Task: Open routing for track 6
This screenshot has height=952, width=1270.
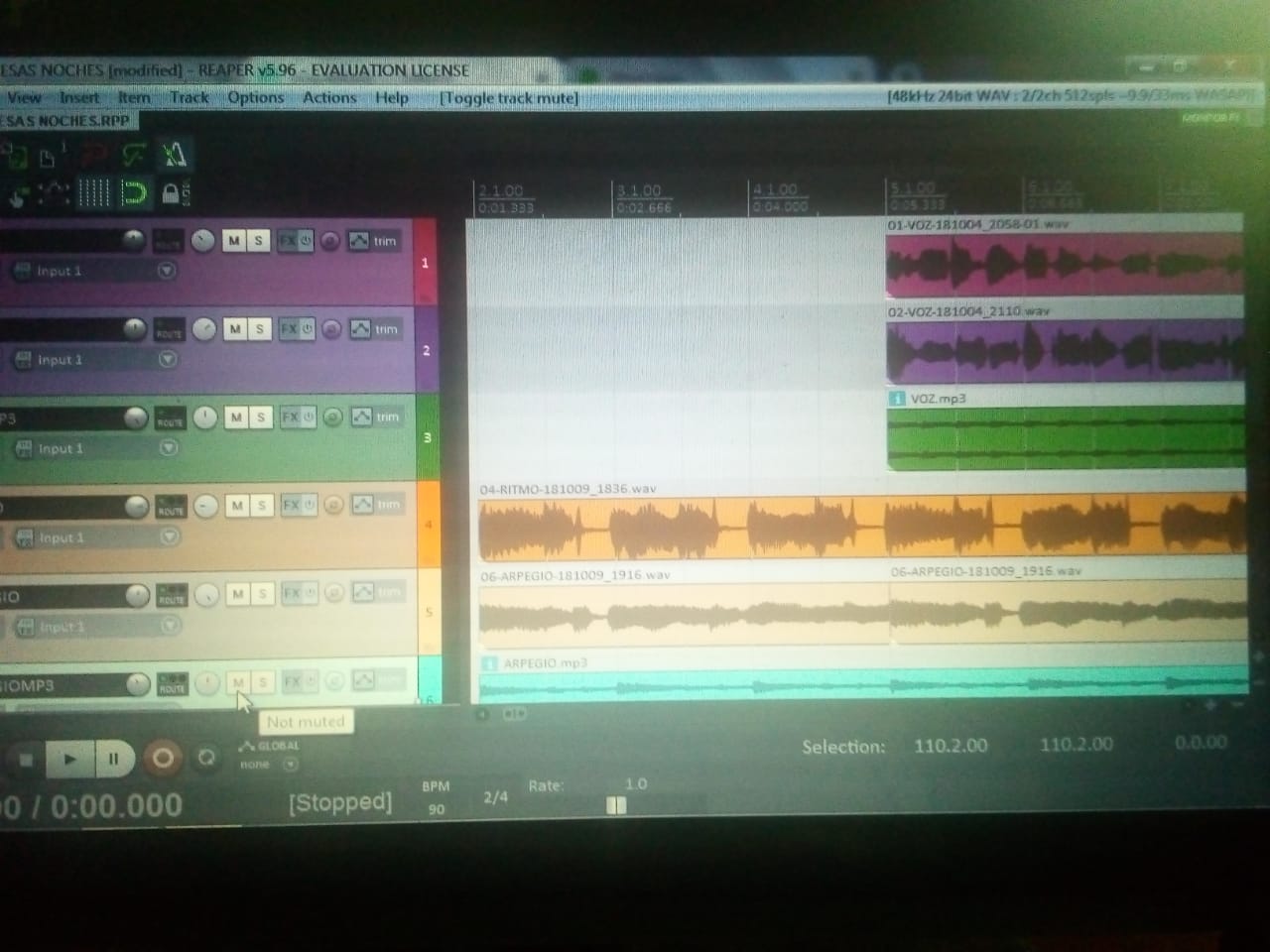Action: pyautogui.click(x=172, y=683)
